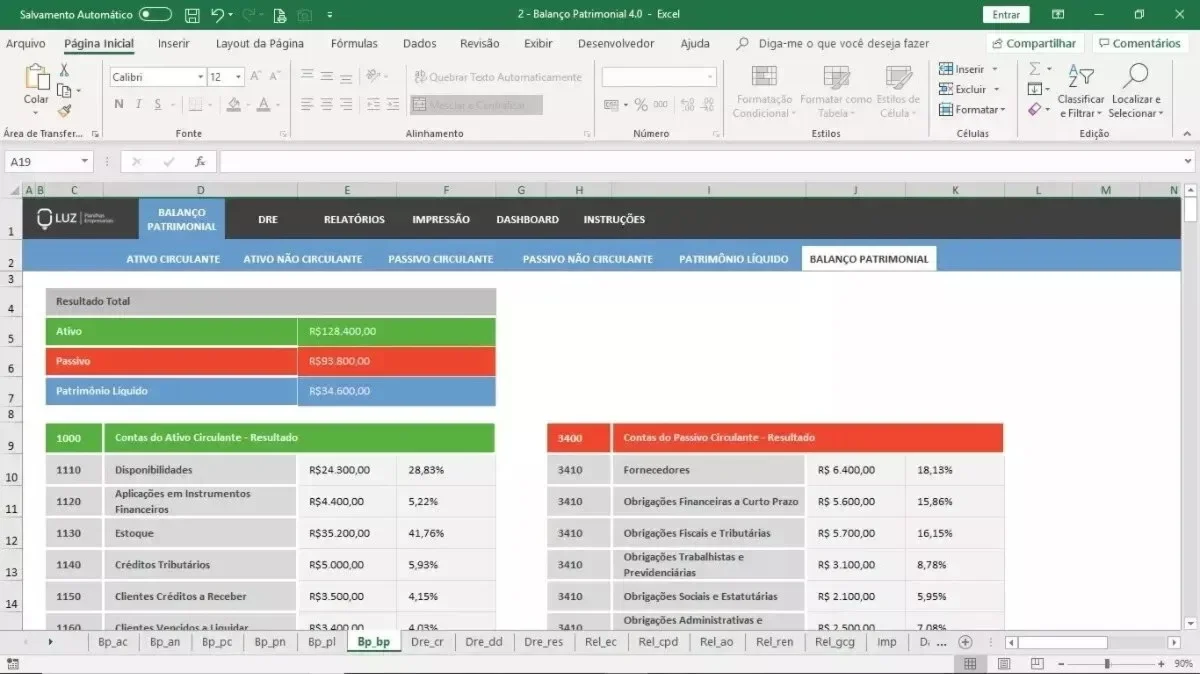
Task: Add a new sheet with plus icon
Action: coord(965,641)
